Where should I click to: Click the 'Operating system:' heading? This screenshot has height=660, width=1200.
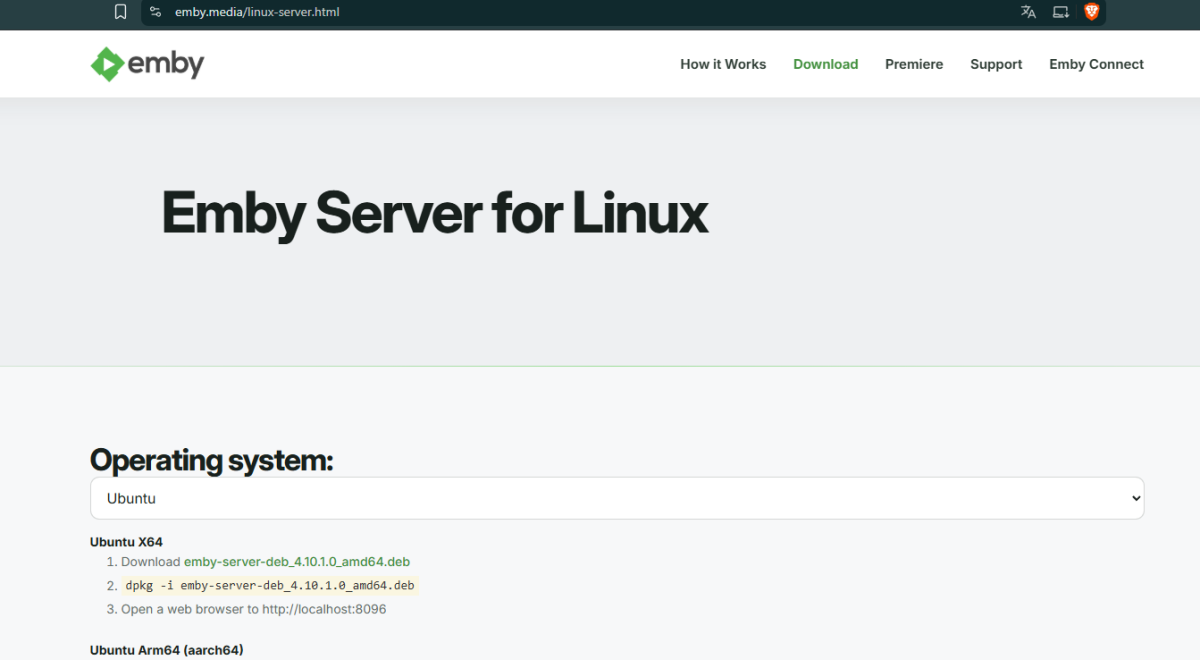tap(211, 460)
